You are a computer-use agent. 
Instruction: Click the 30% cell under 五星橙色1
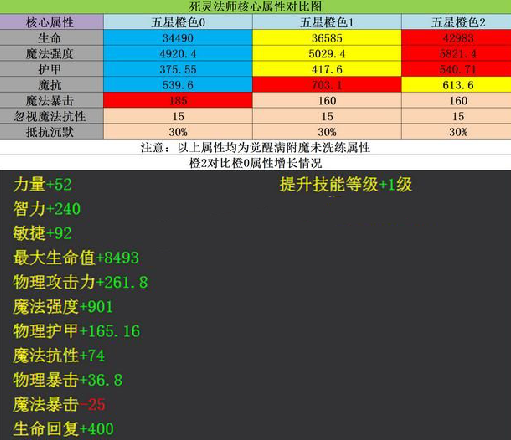[x=327, y=132]
